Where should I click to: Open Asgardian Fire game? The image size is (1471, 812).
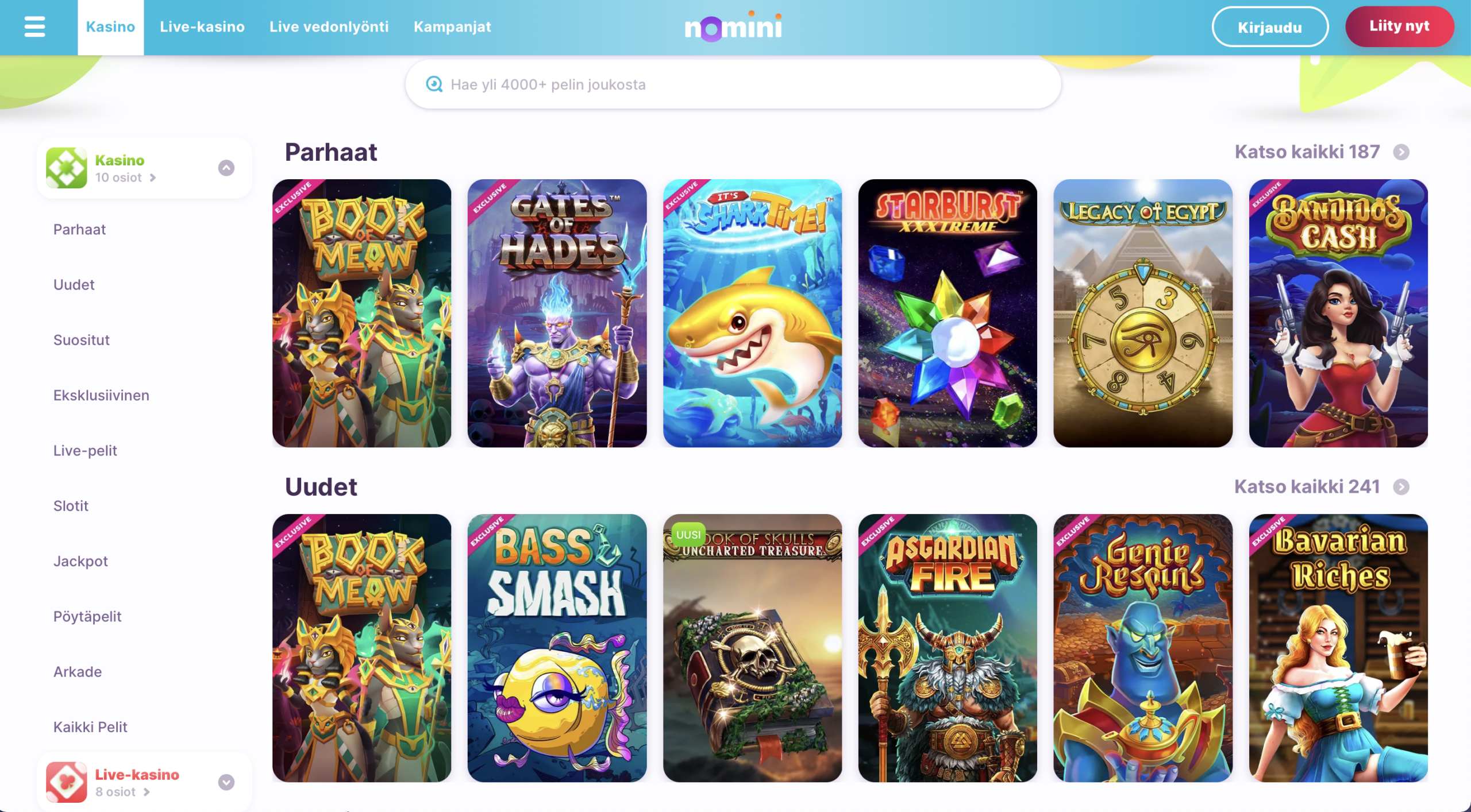click(x=948, y=648)
